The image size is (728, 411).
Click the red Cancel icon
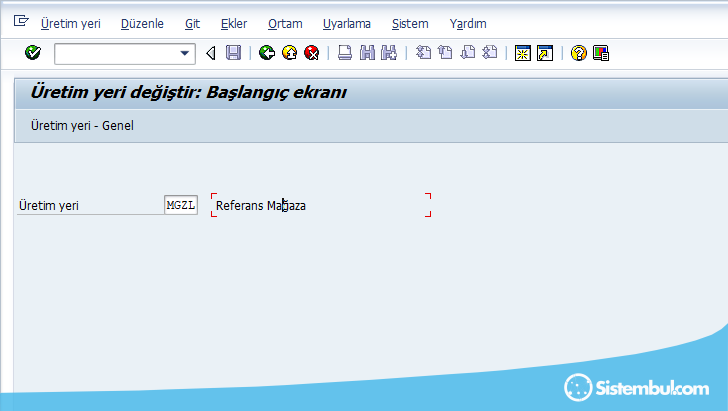312,53
